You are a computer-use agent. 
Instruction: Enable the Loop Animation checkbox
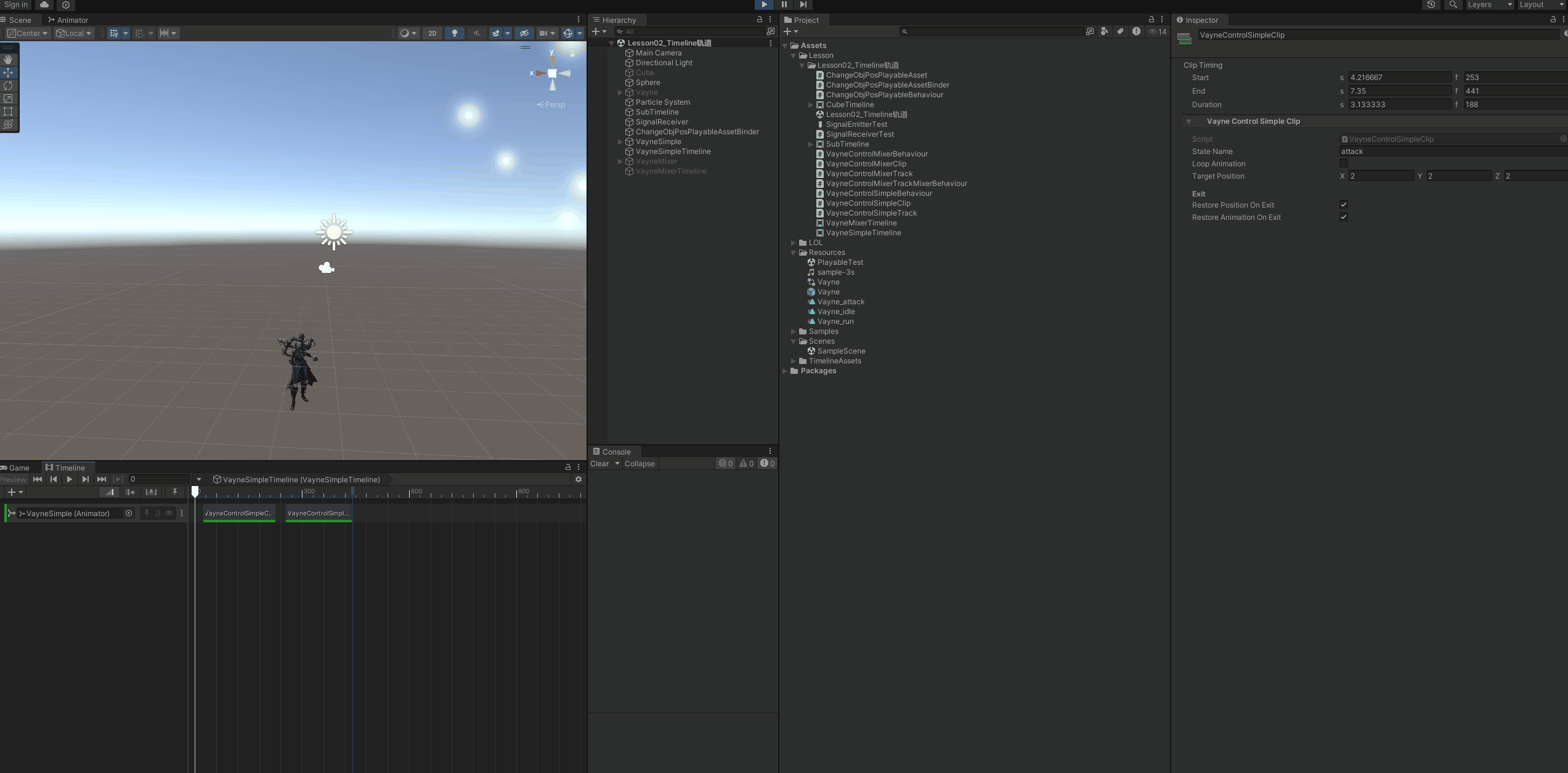[x=1343, y=163]
